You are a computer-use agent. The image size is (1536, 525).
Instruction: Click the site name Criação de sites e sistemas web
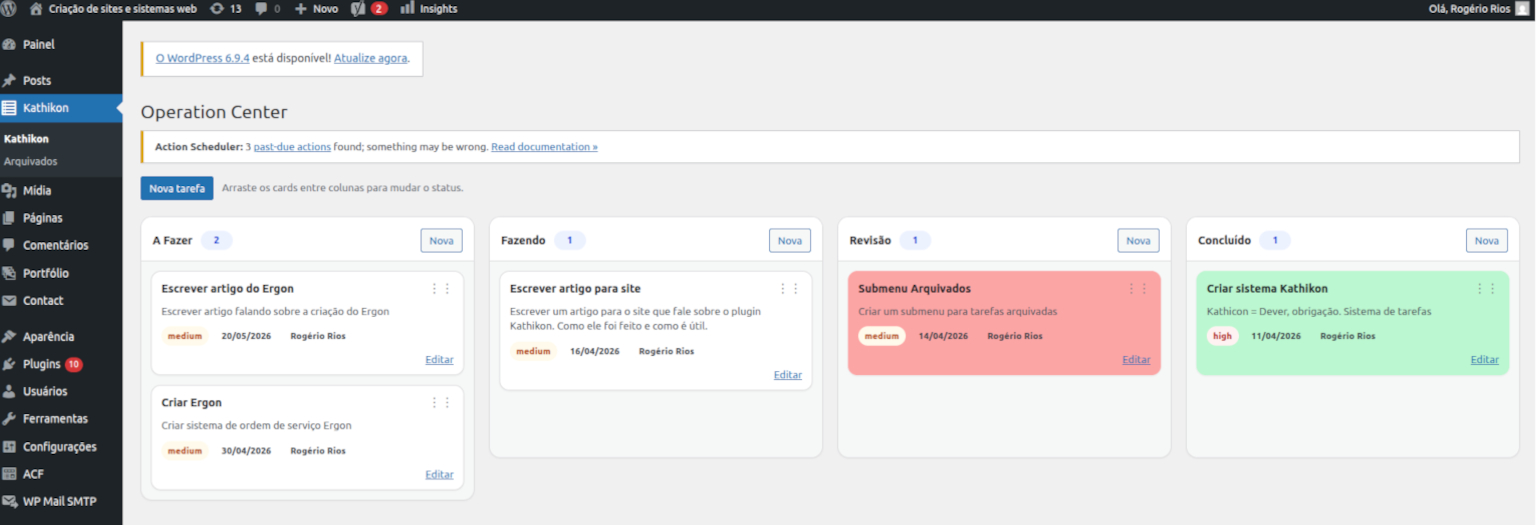pos(123,8)
